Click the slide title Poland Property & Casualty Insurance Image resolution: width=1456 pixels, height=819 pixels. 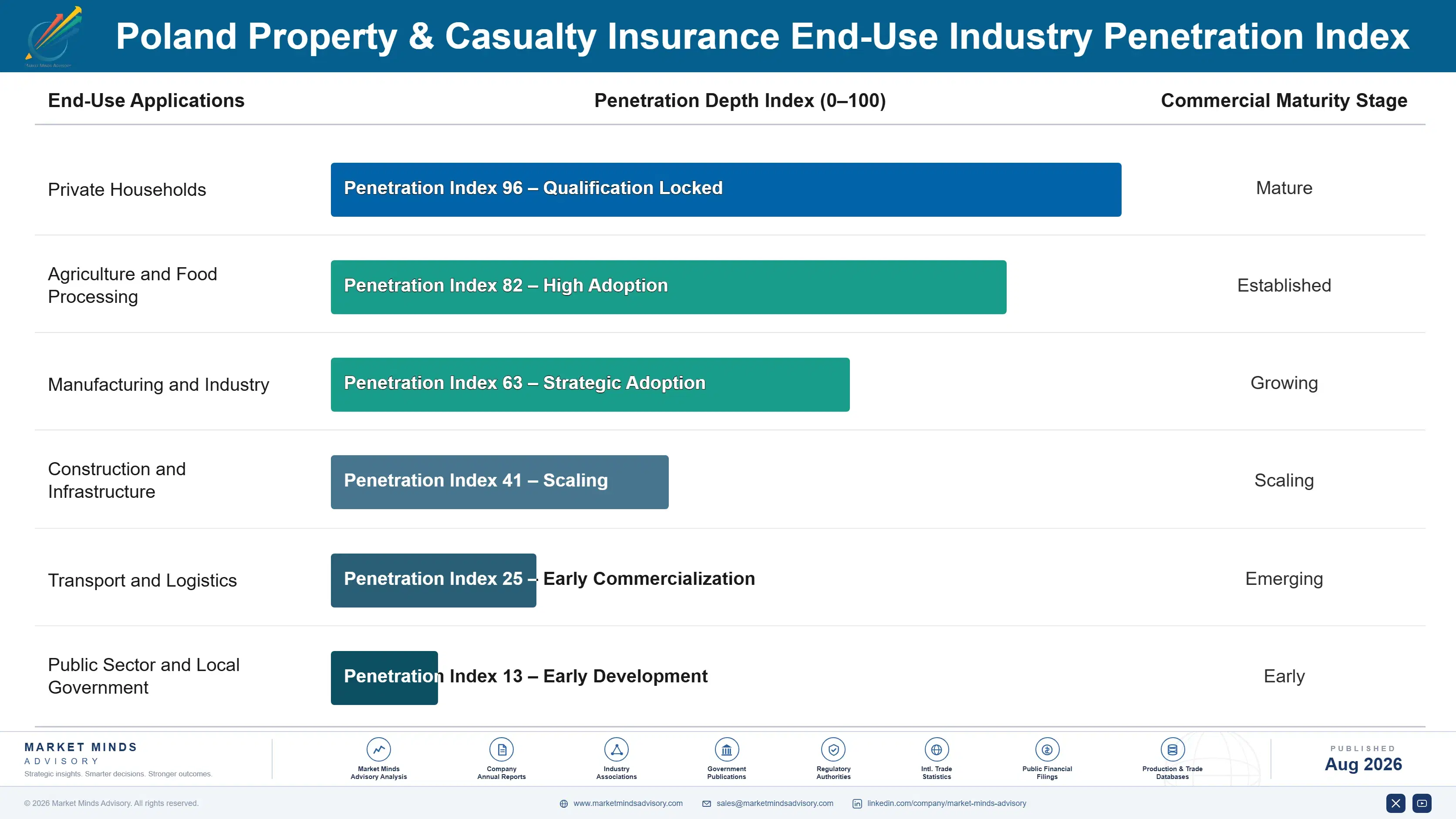(762, 37)
